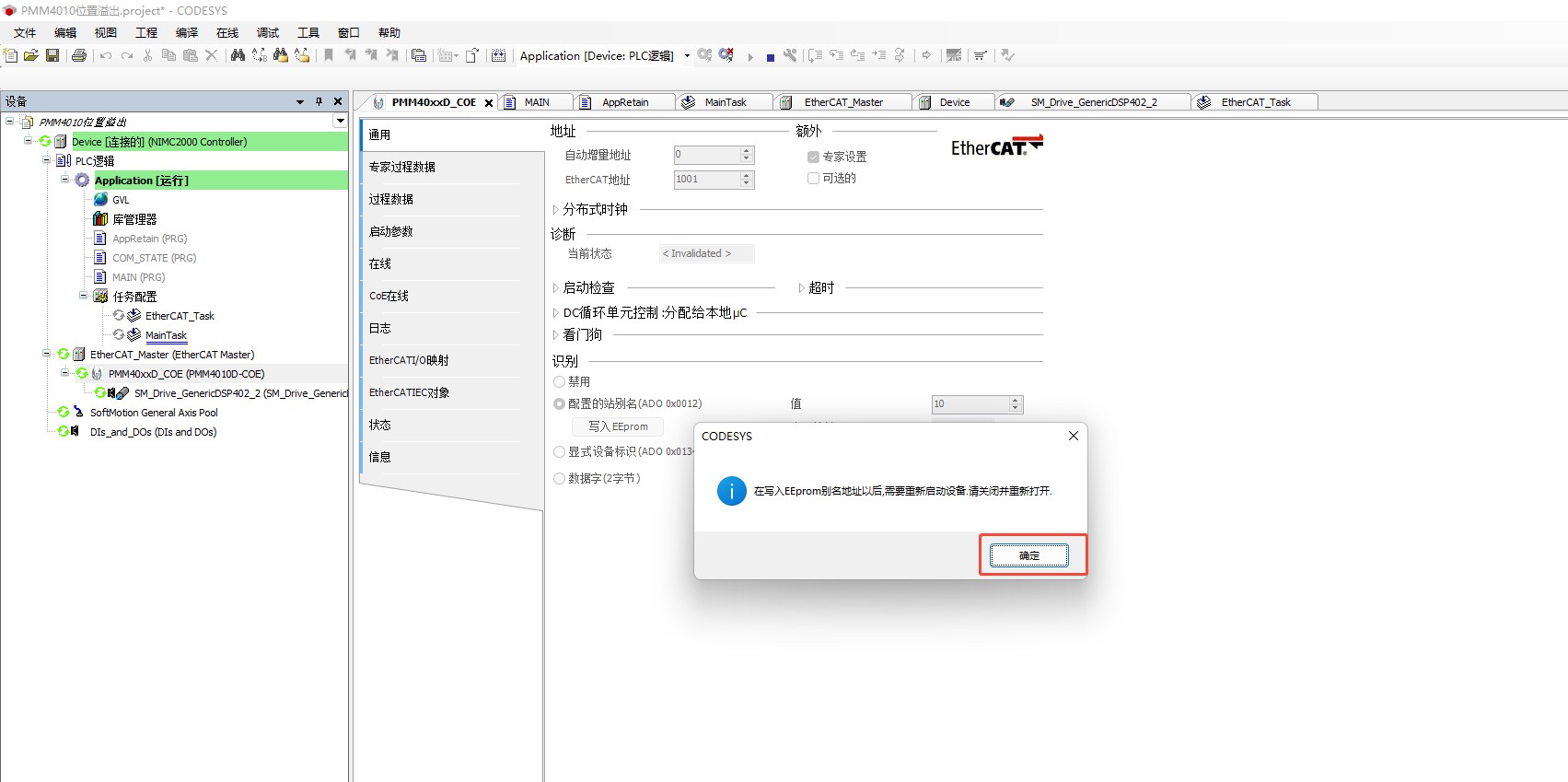1568x782 pixels.
Task: Expand 启动检查 section
Action: (555, 287)
